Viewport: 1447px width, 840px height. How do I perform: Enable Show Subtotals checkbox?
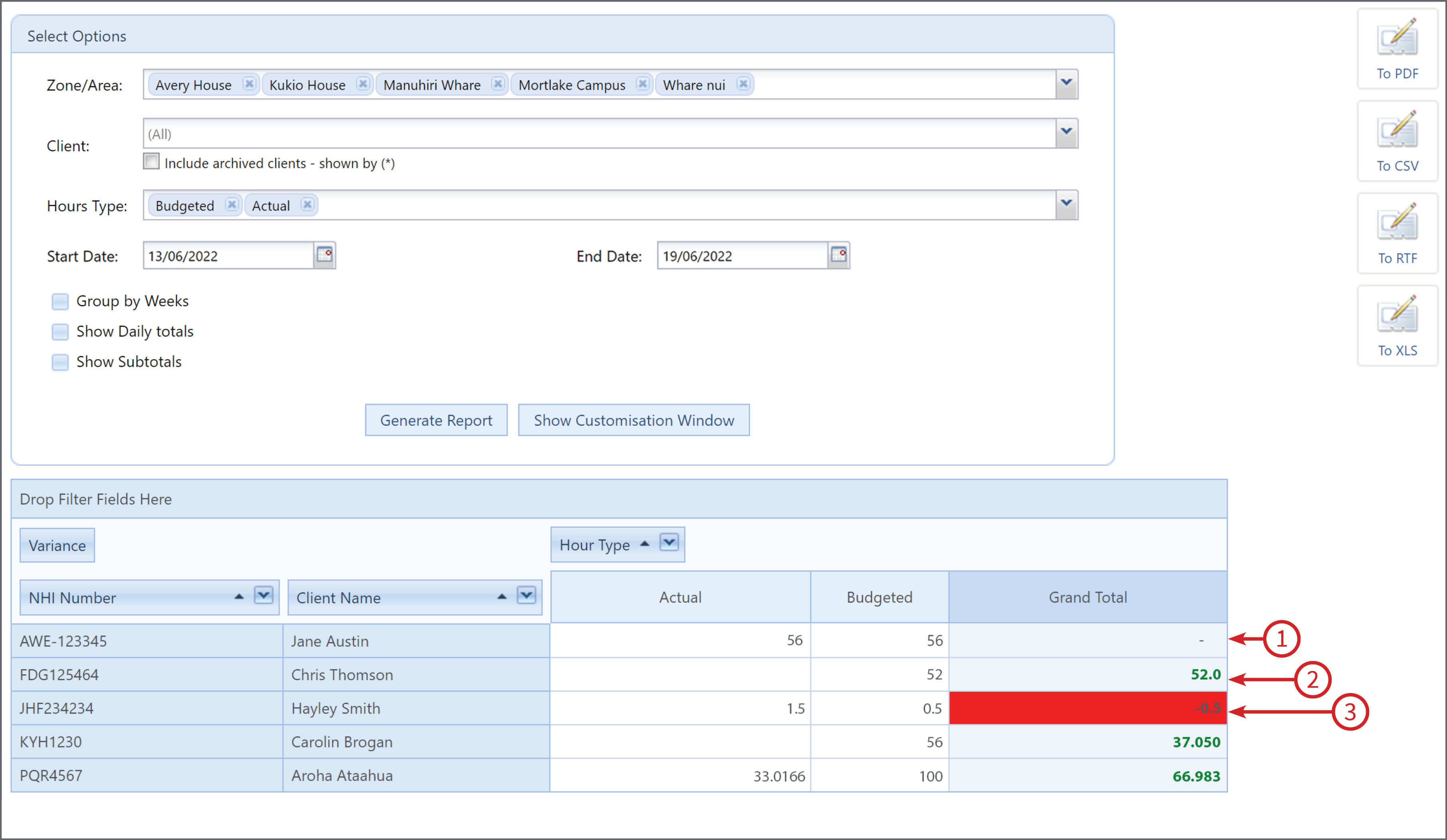[x=60, y=362]
